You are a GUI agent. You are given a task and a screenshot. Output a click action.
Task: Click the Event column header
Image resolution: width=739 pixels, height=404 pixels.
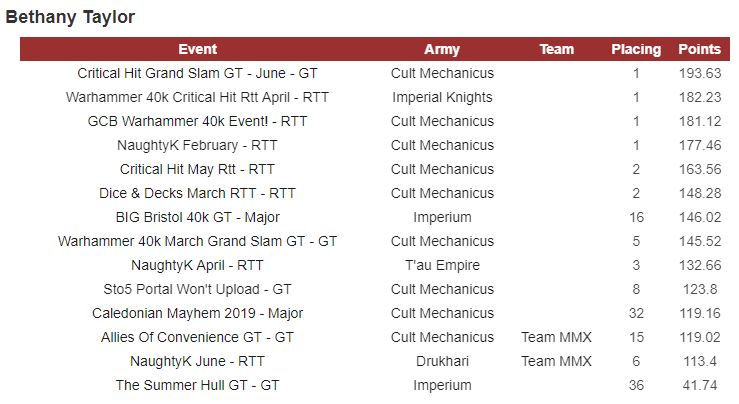point(197,49)
